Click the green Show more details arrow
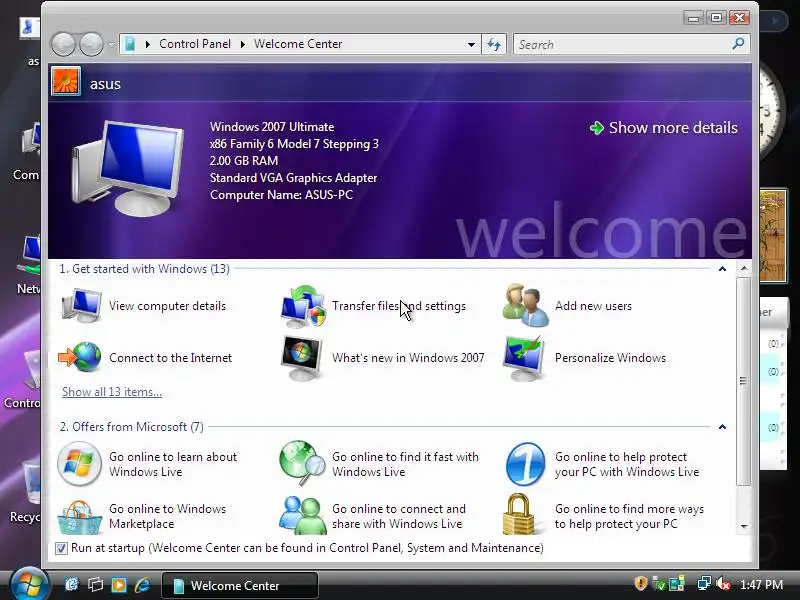 click(596, 128)
